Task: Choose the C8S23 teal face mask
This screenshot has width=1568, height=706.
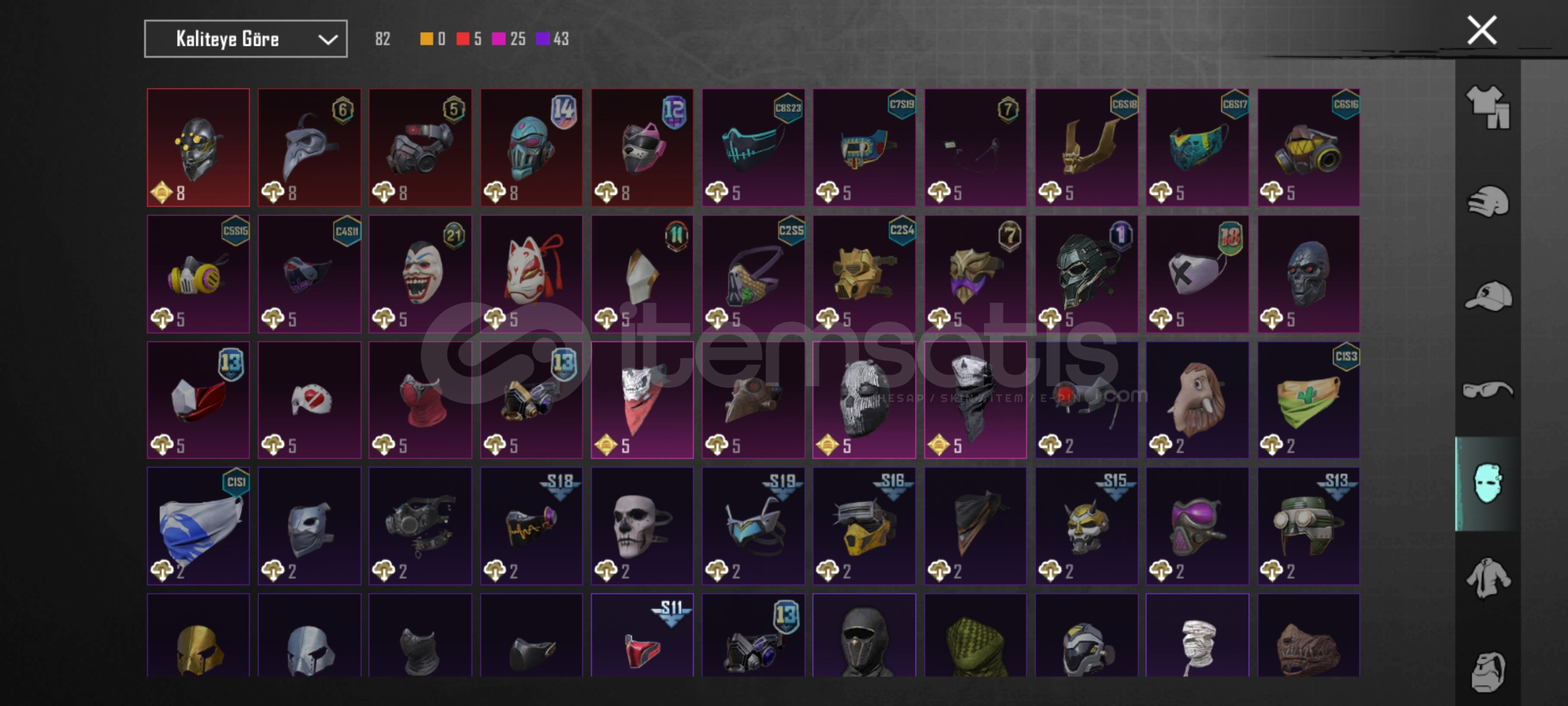Action: [x=753, y=148]
